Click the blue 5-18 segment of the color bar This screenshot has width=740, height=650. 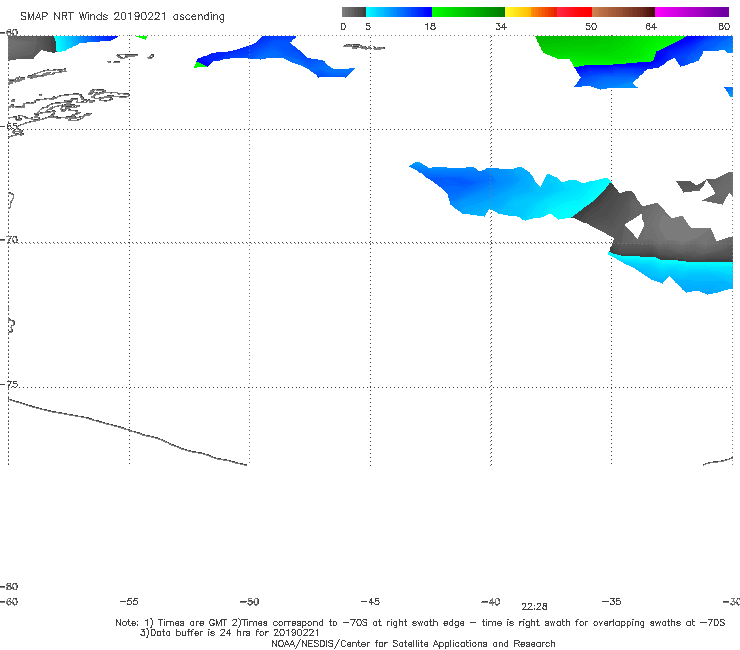tap(399, 12)
